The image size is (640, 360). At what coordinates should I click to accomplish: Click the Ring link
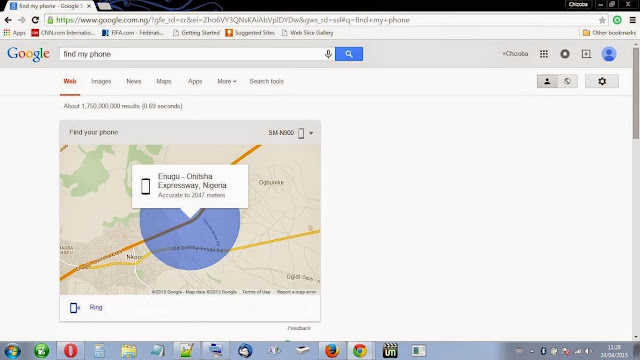tap(96, 307)
